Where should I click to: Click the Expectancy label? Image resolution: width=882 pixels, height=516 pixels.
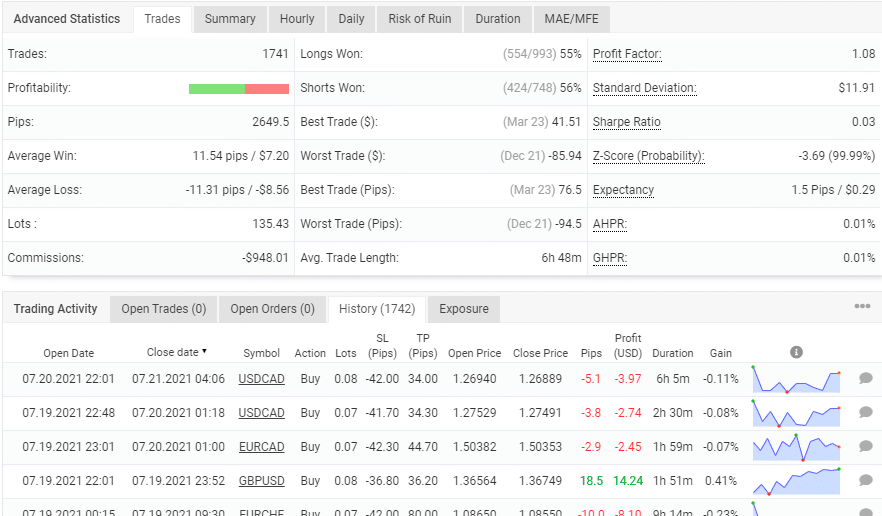(623, 190)
